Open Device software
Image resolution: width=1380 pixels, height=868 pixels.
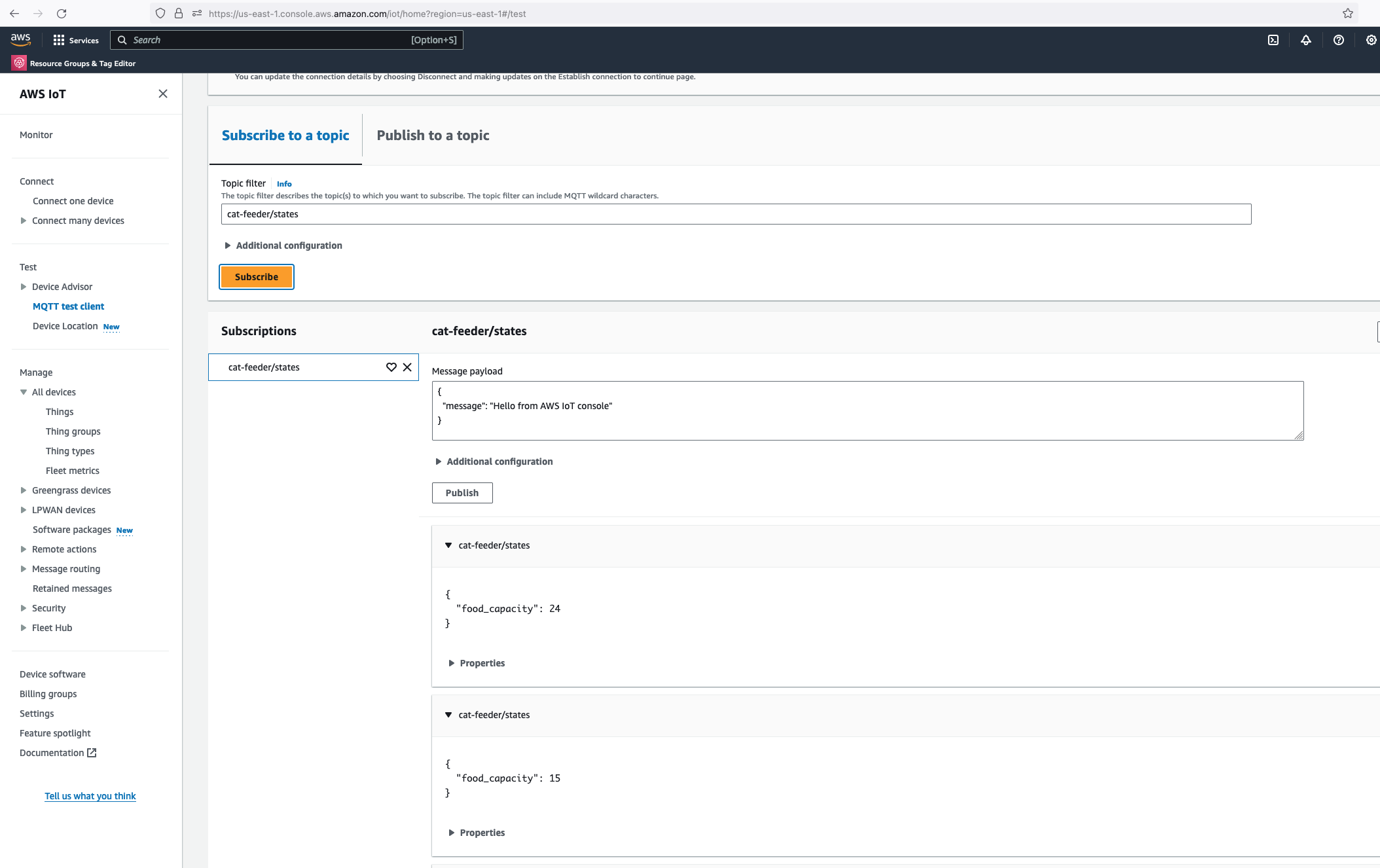click(52, 674)
